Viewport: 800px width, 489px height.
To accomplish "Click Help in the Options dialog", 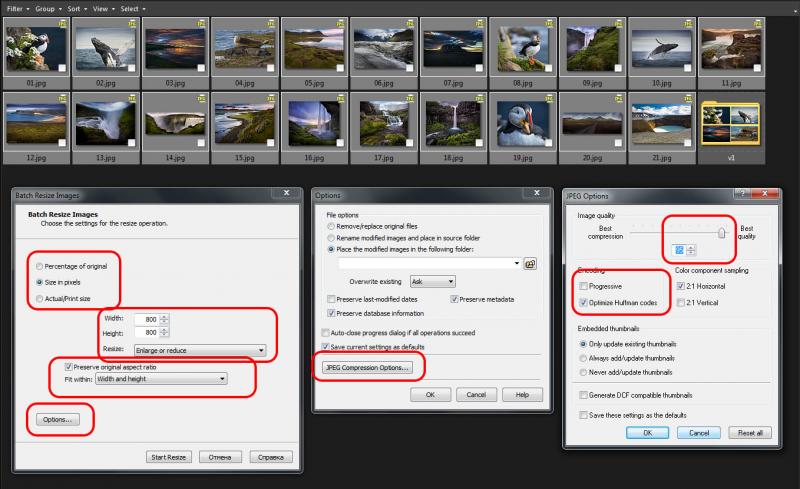I will click(522, 395).
